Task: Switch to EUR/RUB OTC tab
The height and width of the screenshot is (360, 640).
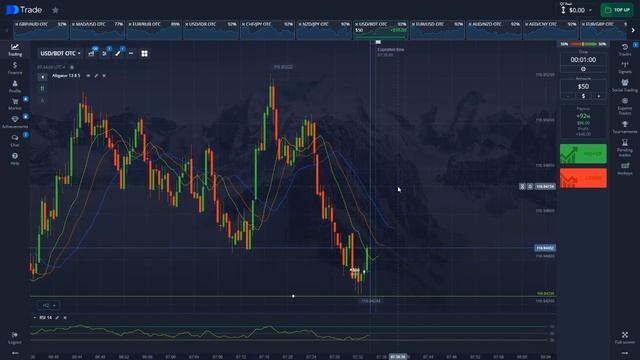Action: pyautogui.click(x=154, y=30)
